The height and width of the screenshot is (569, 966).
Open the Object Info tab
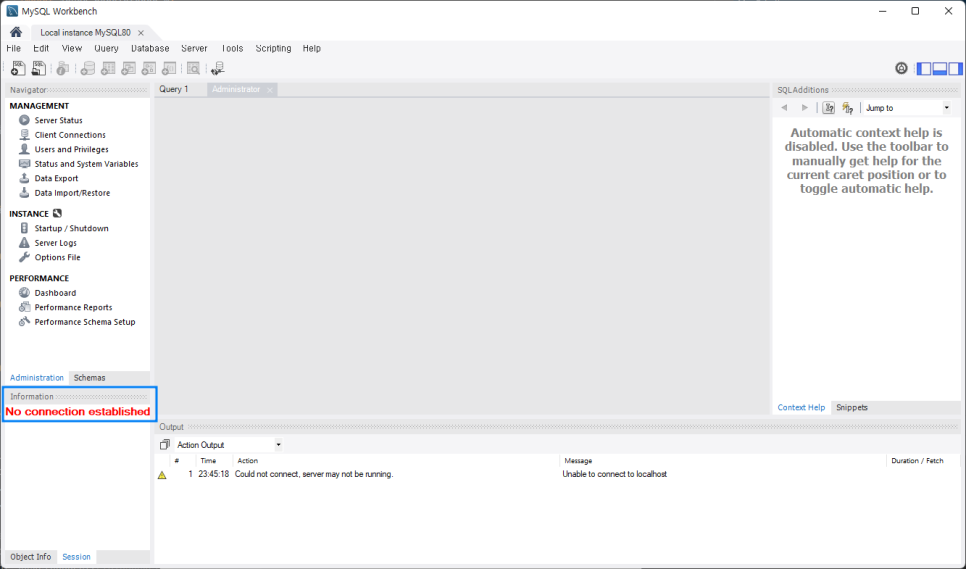point(31,557)
